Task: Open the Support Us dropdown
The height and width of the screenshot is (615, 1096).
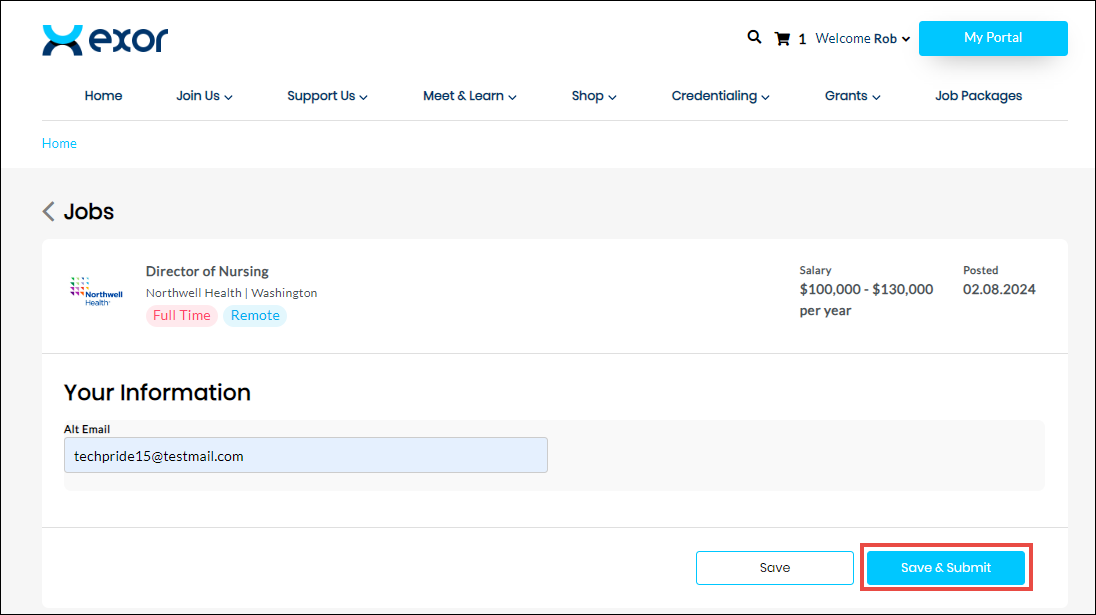Action: 327,96
